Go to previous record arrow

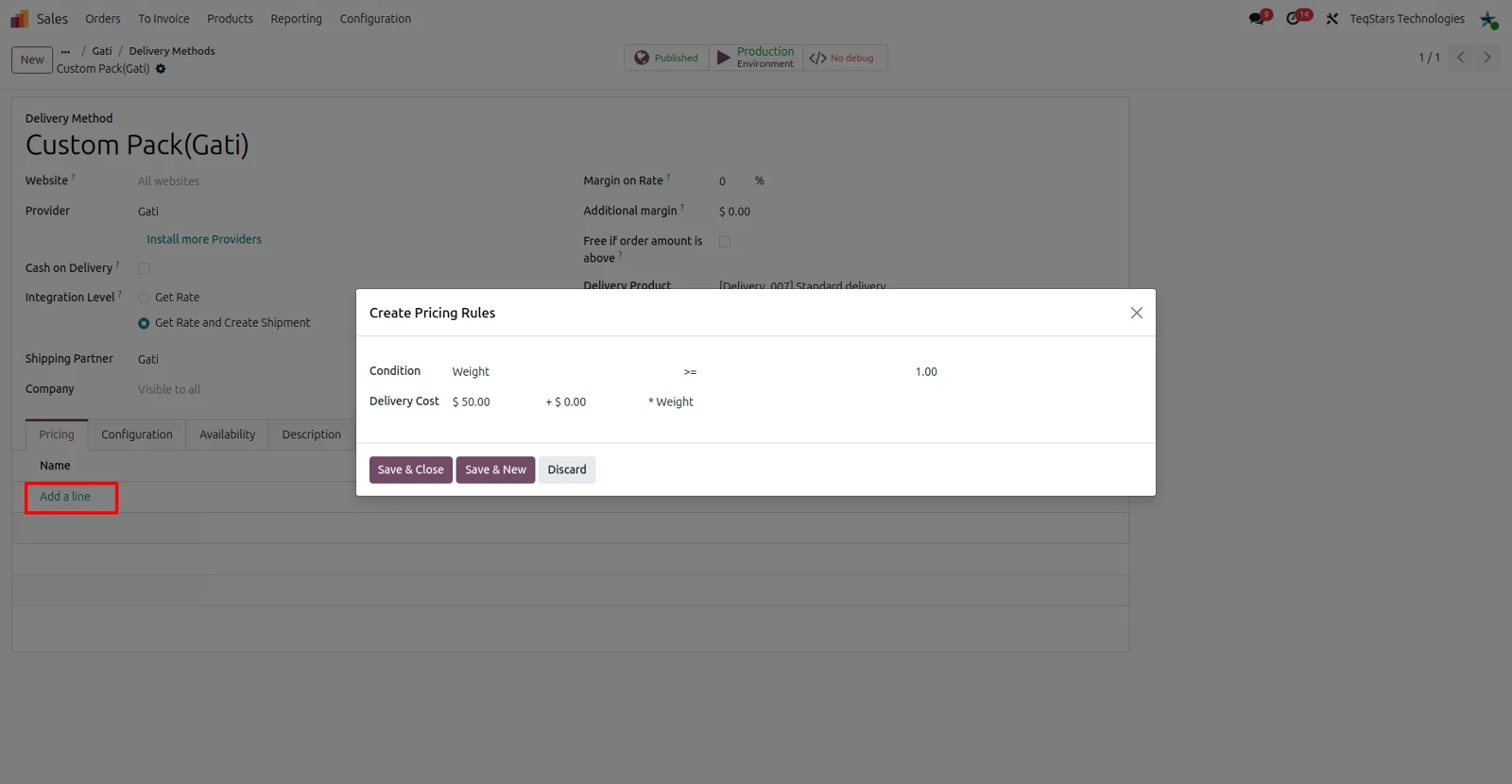1461,58
